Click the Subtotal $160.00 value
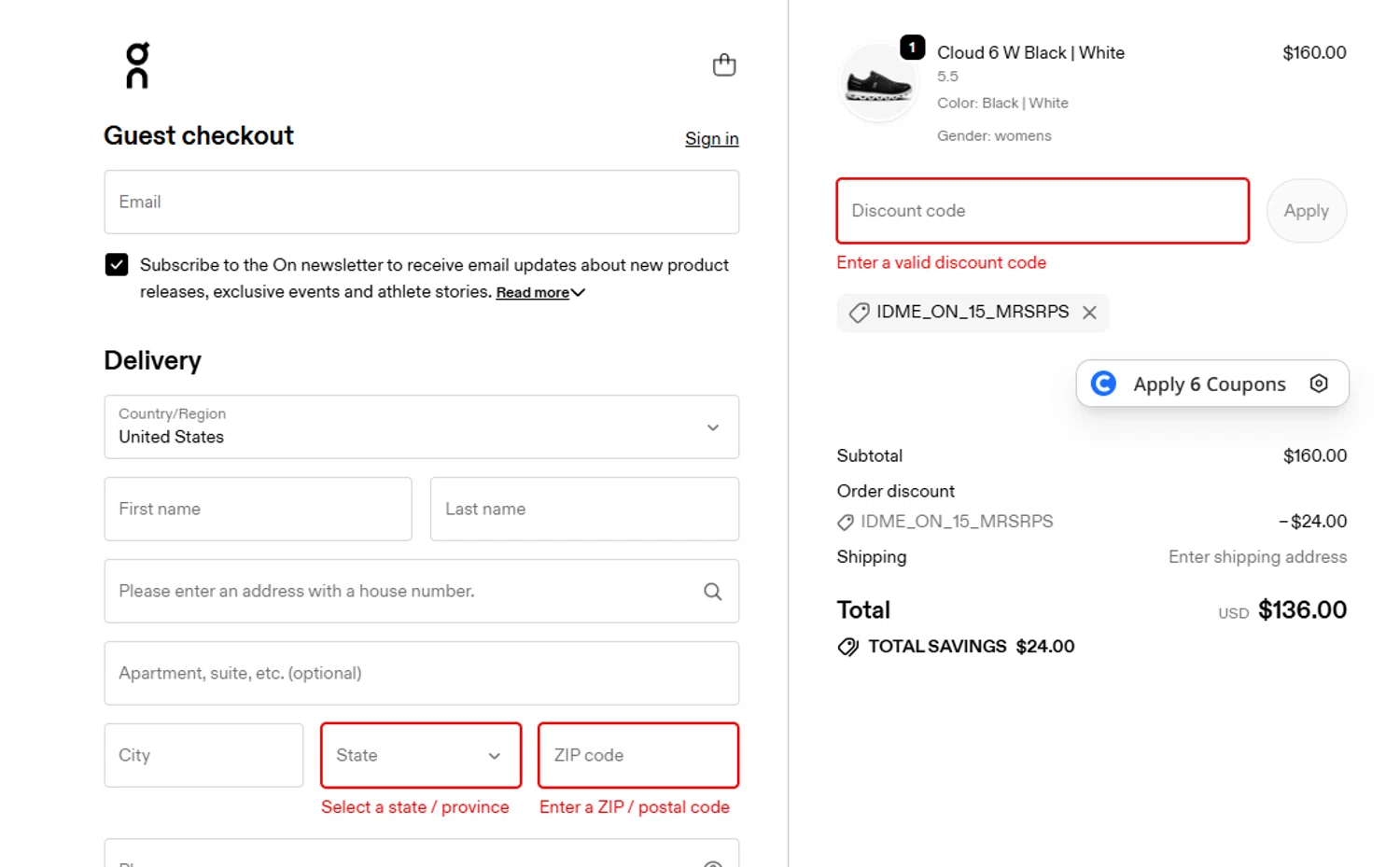1400x867 pixels. tap(1314, 456)
